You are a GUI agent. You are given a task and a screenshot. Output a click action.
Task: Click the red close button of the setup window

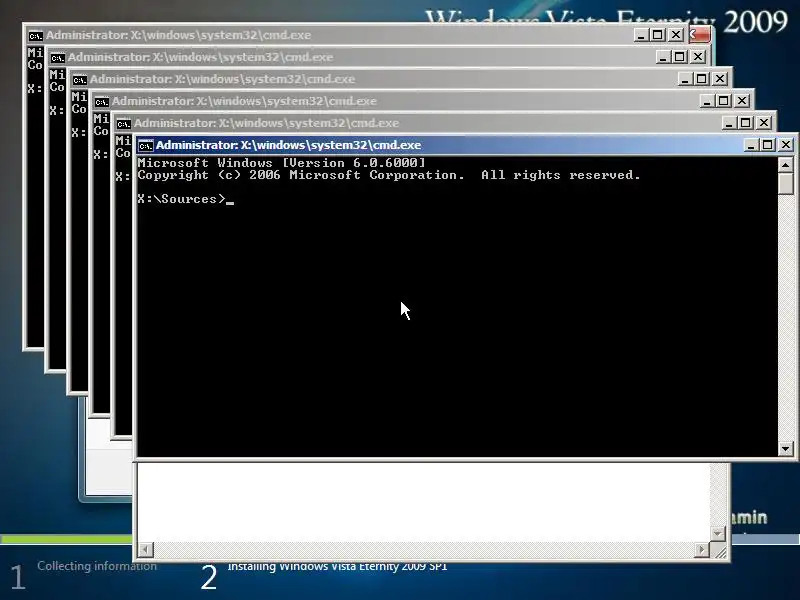[699, 35]
